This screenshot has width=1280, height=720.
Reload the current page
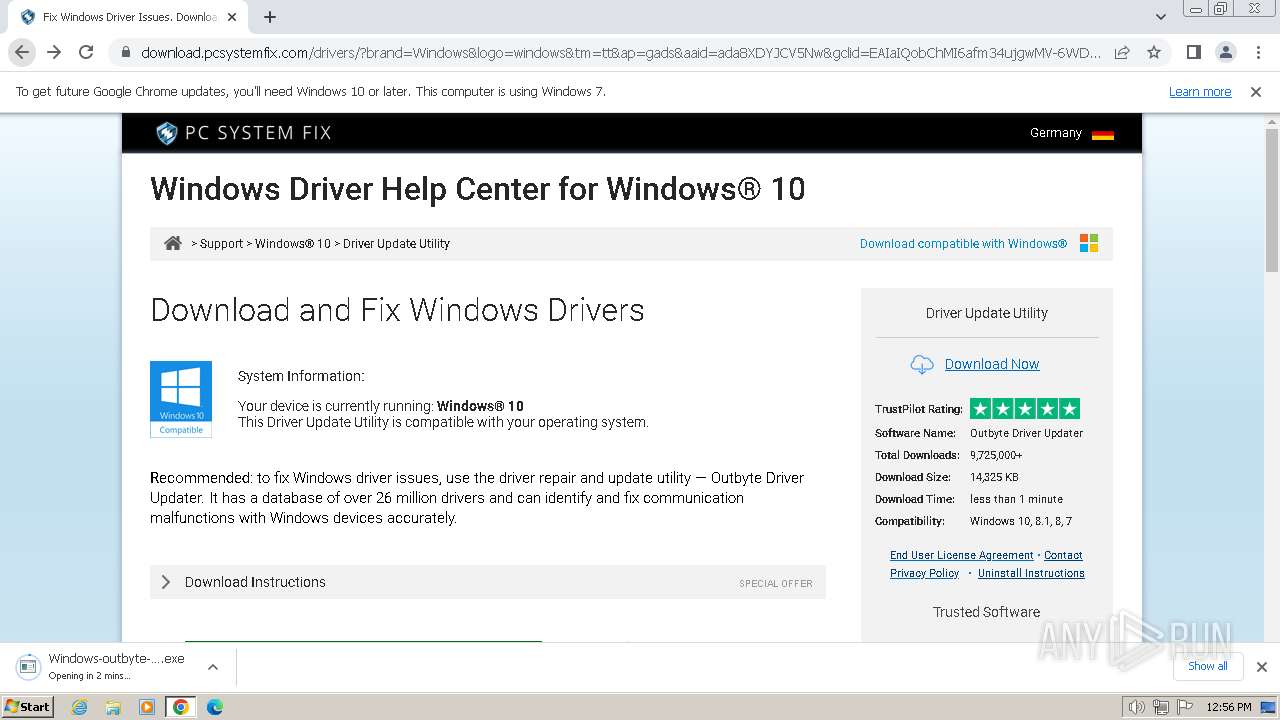86,52
